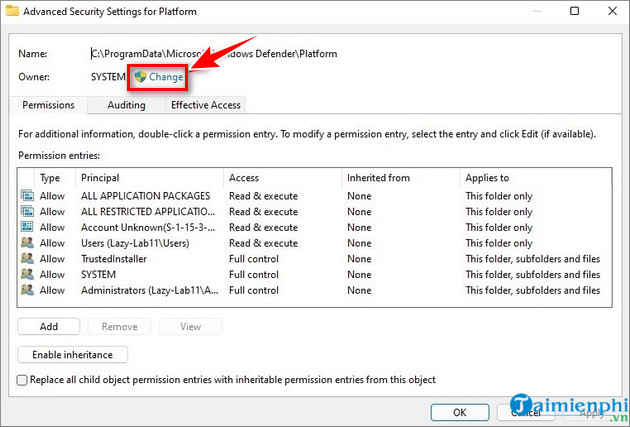Tick Replace all child object permission entries checkbox

point(22,380)
